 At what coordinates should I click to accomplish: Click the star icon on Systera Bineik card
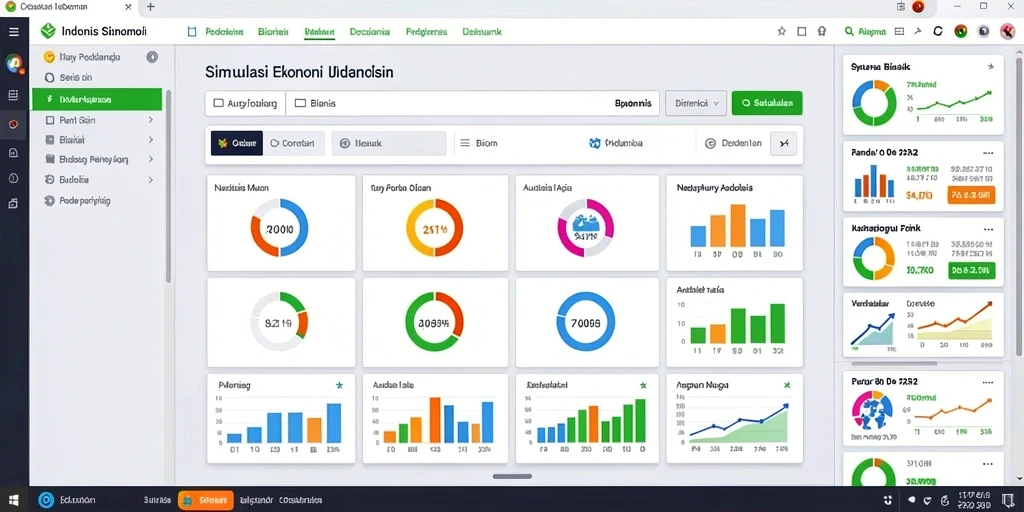990,67
